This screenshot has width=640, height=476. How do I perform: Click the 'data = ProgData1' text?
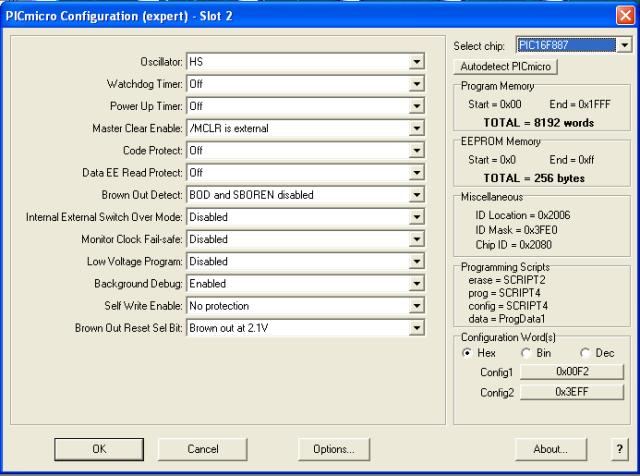pyautogui.click(x=507, y=319)
